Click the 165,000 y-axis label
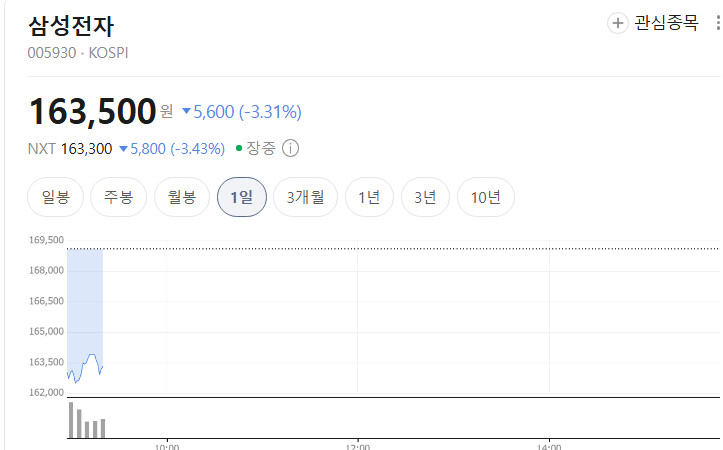The image size is (723, 450). [46, 332]
